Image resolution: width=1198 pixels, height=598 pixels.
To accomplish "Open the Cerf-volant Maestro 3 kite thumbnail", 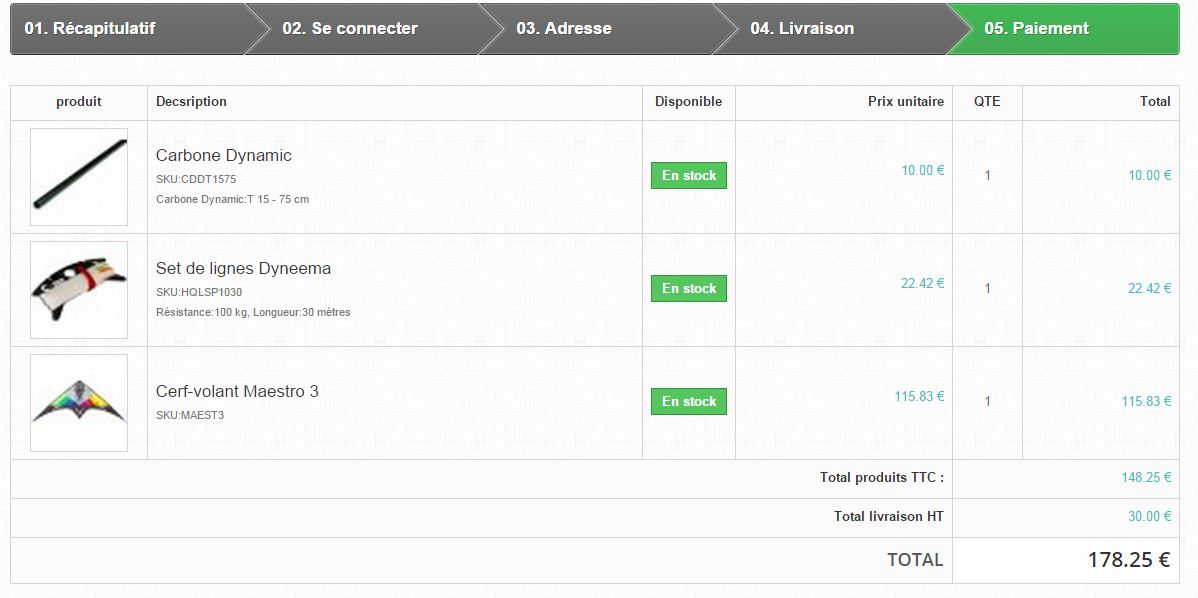I will coord(79,402).
